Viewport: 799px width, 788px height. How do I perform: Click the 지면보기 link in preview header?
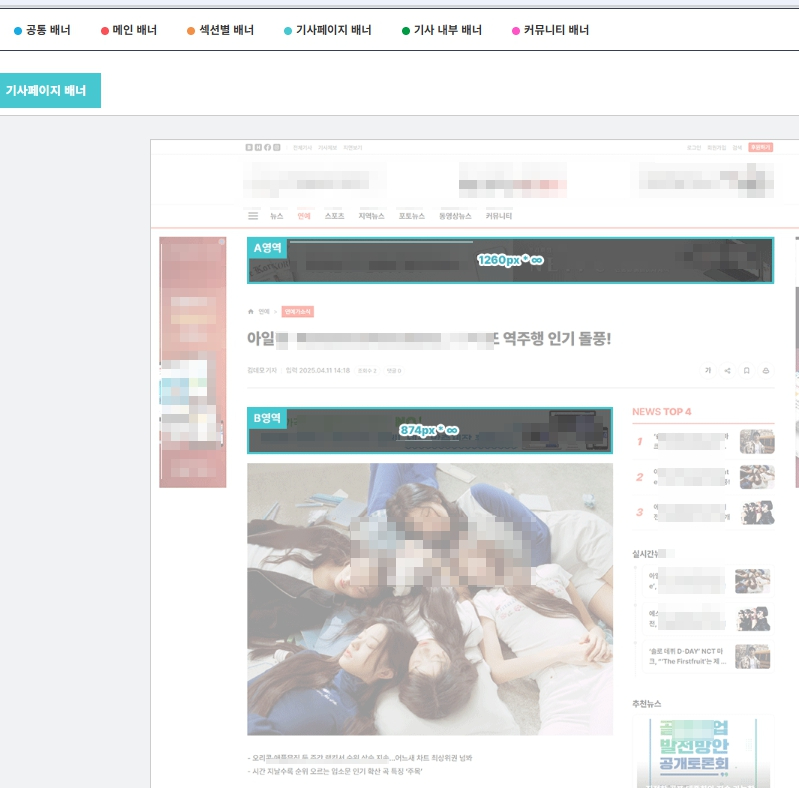[x=353, y=148]
